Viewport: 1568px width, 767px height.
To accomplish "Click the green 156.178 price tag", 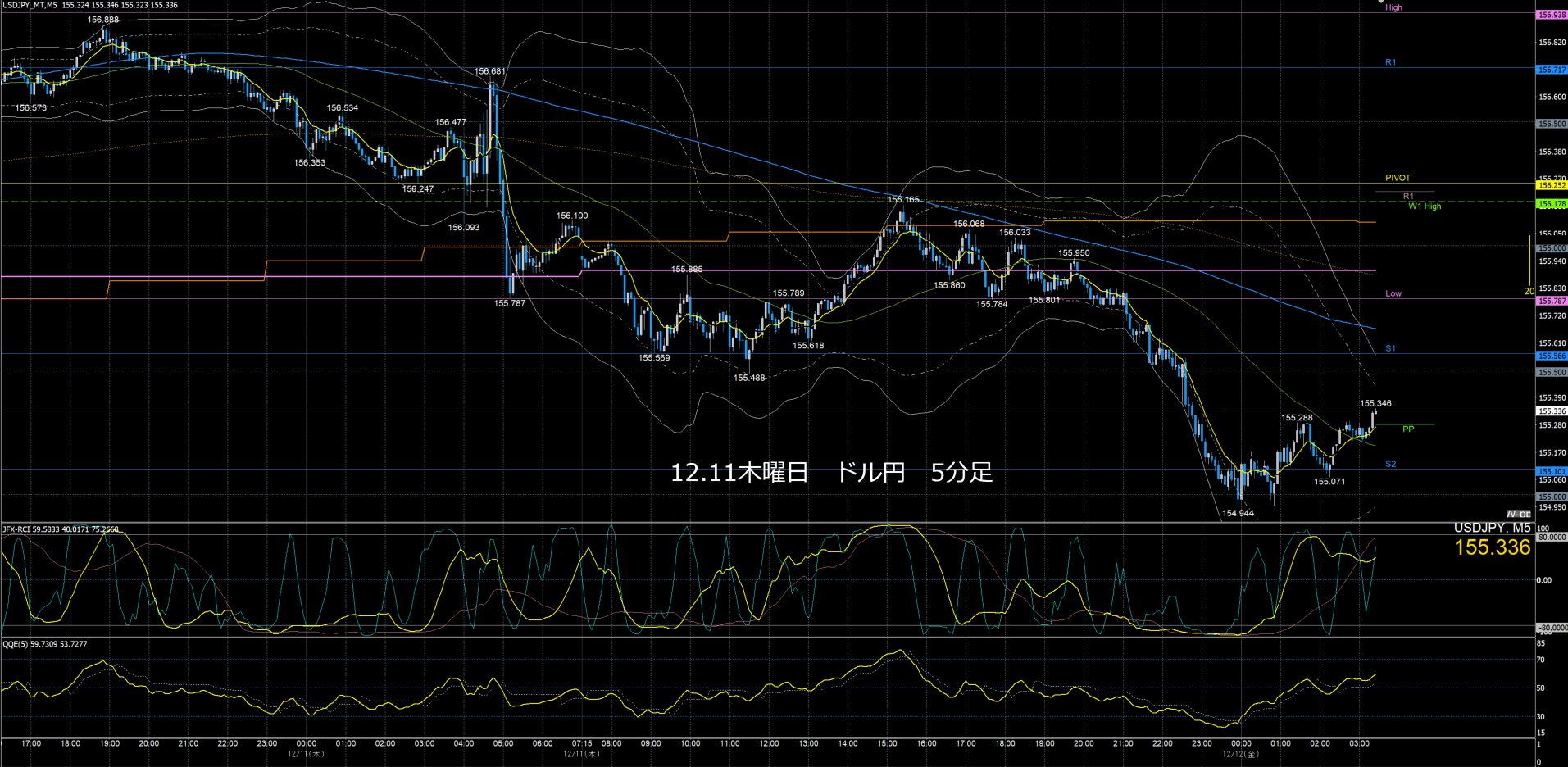I will pos(1552,204).
